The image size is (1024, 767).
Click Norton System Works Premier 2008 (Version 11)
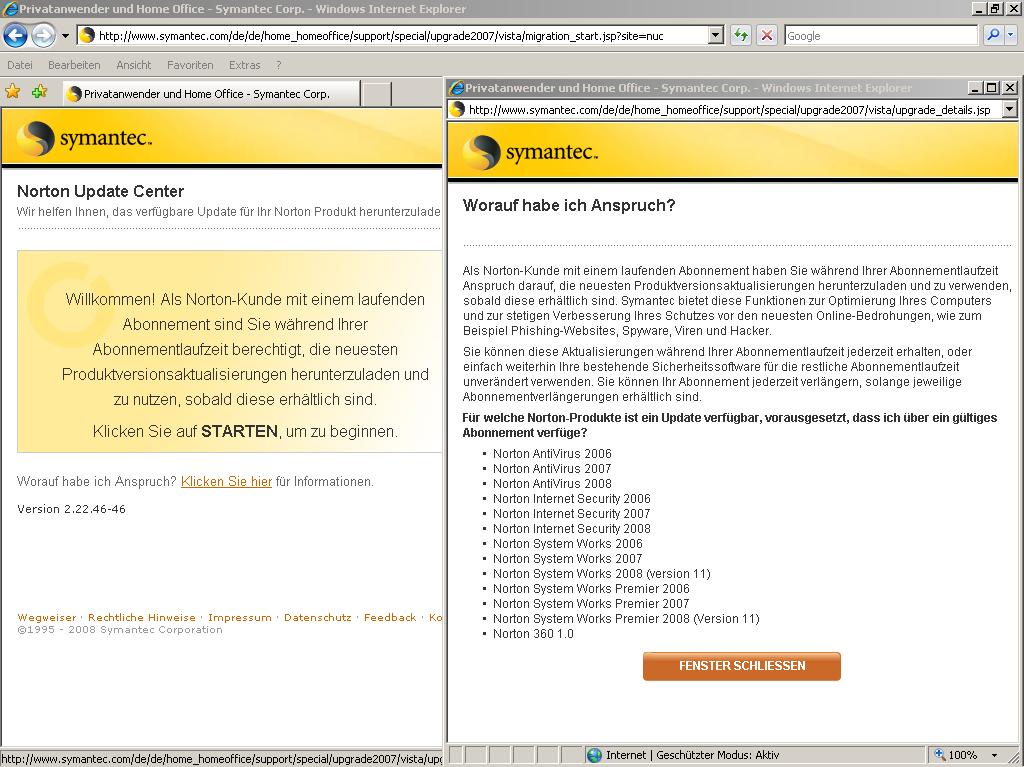coord(626,619)
